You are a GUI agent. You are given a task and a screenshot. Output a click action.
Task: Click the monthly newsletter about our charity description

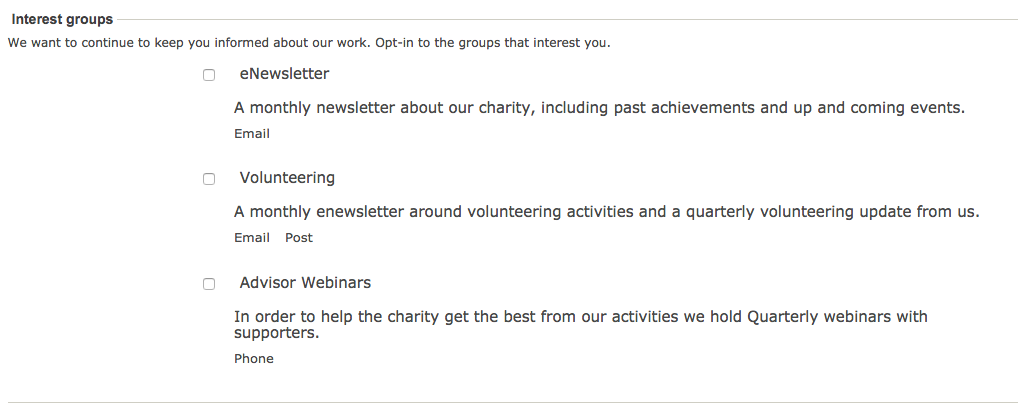[599, 108]
